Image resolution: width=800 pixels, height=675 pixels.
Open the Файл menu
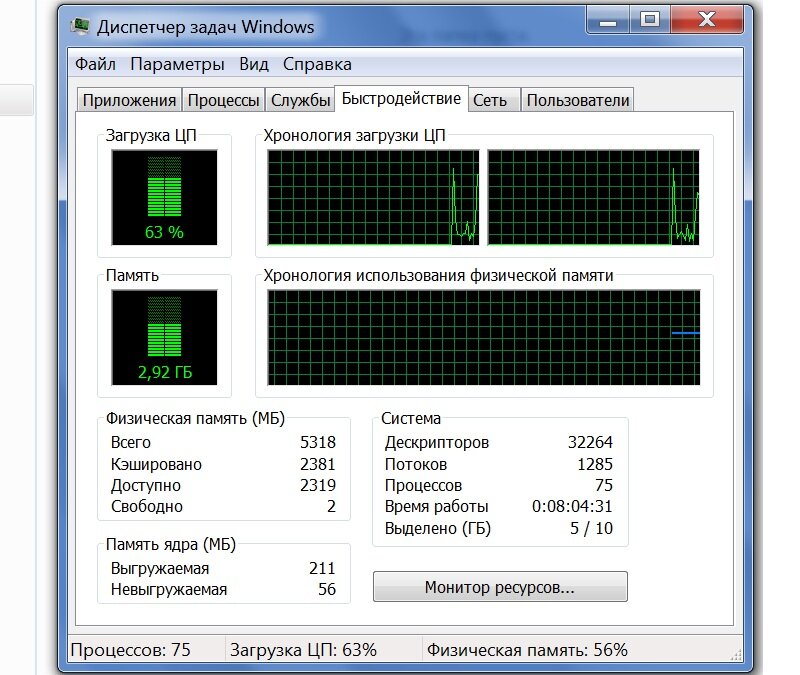point(95,64)
